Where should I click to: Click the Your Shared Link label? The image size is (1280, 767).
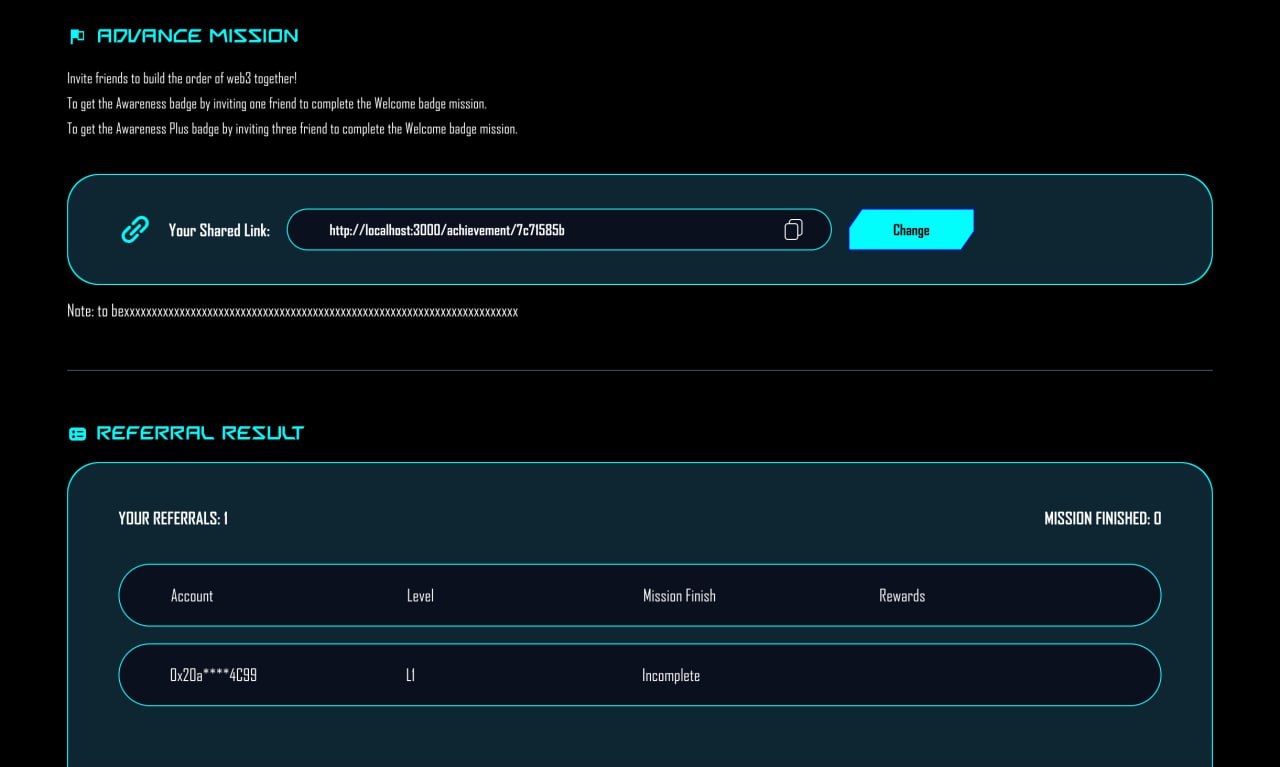[x=219, y=230]
